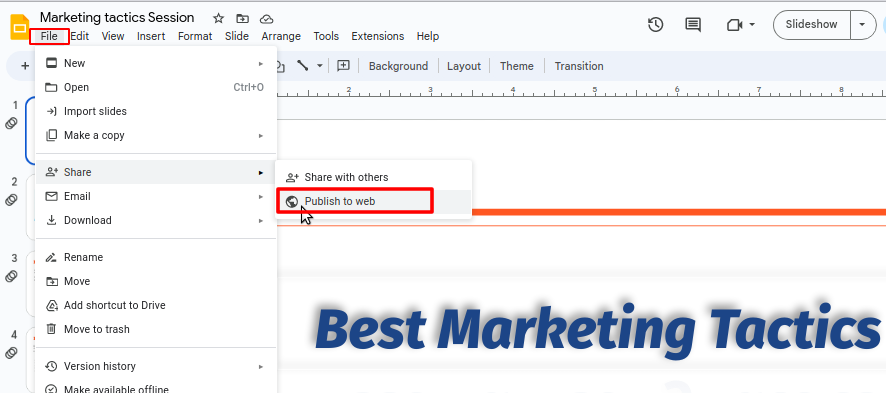Expand the Download submenu
The image size is (886, 393).
tap(260, 220)
